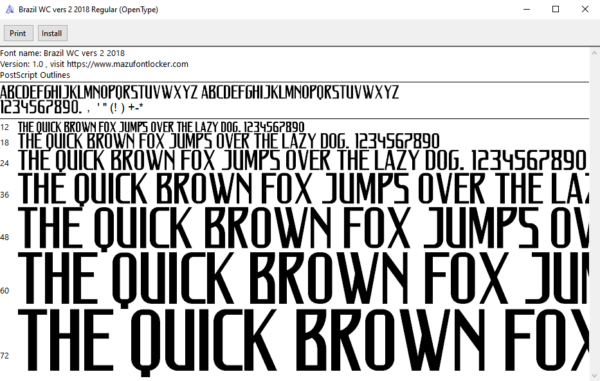Click the 36-point quick brown fox sample
Screen dimensions: 600x381
(x=303, y=189)
